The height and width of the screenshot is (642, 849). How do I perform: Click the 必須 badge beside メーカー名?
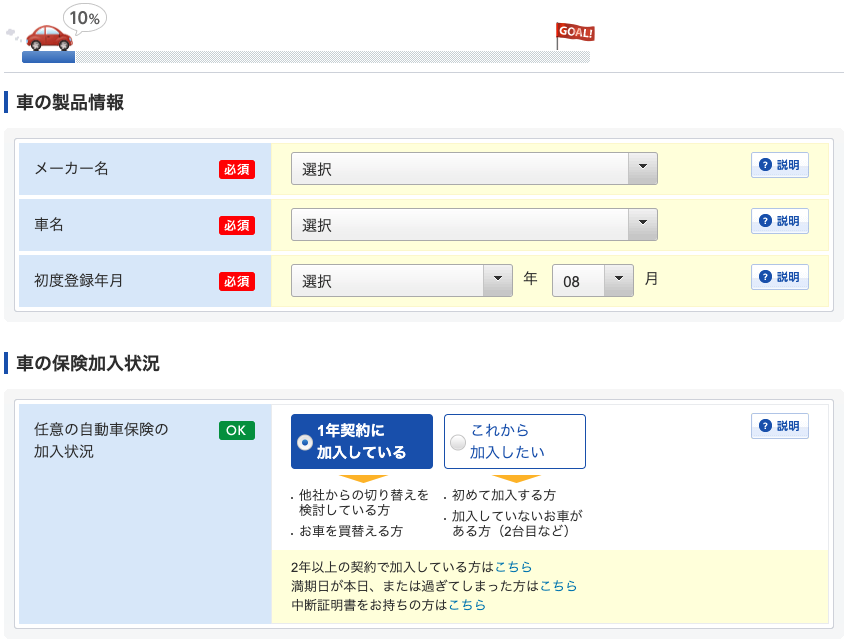pos(237,169)
